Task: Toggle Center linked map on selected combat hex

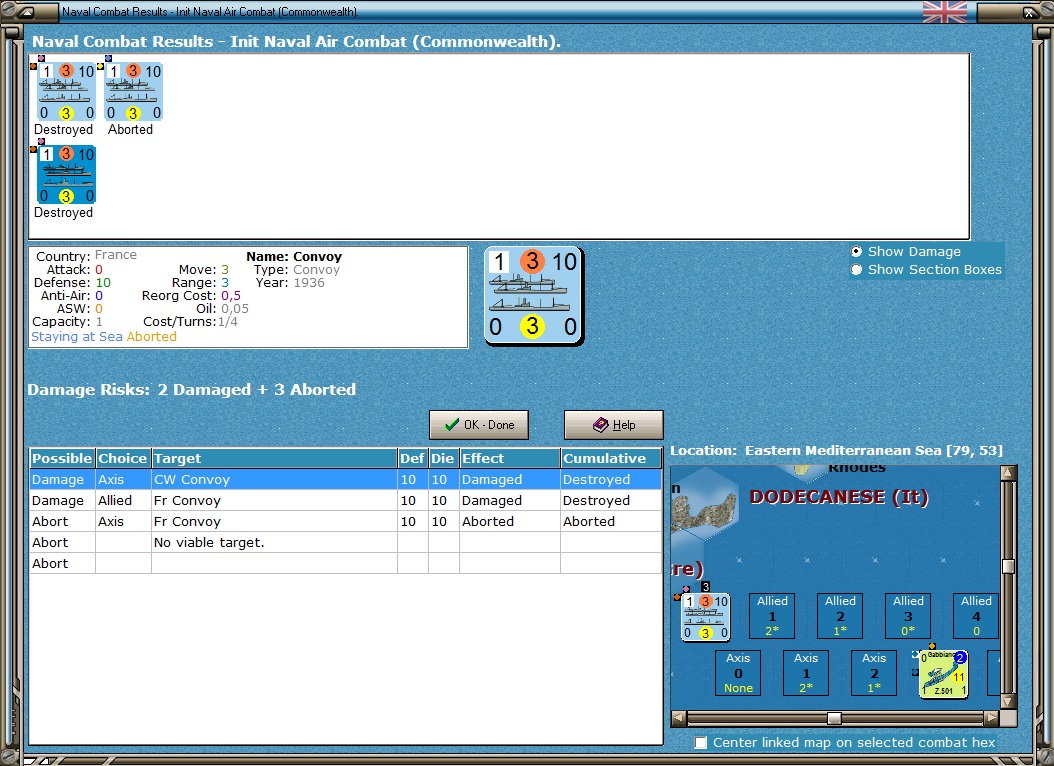Action: [701, 742]
